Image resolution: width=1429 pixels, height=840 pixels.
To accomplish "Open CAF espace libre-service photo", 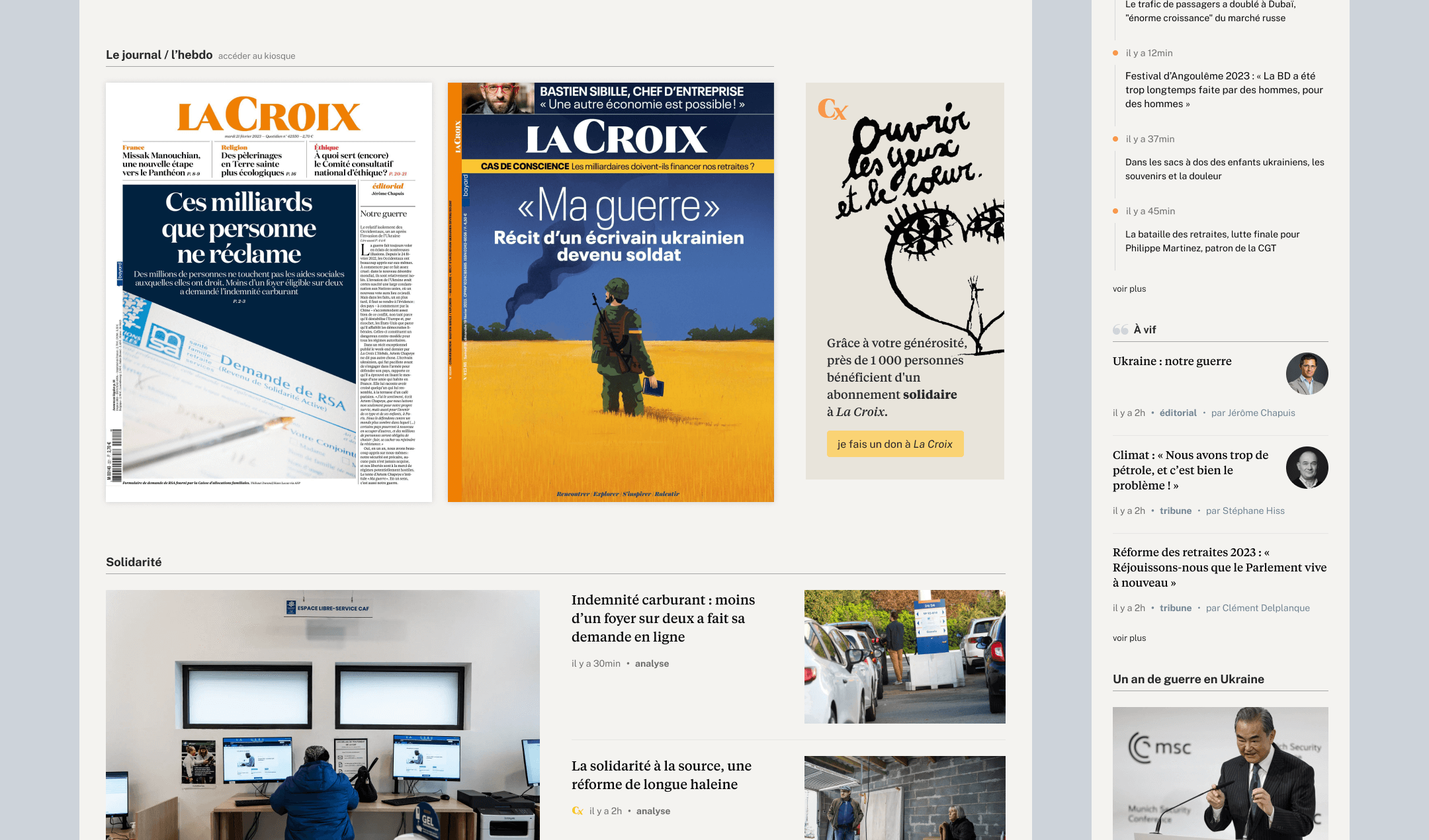I will coord(323,715).
